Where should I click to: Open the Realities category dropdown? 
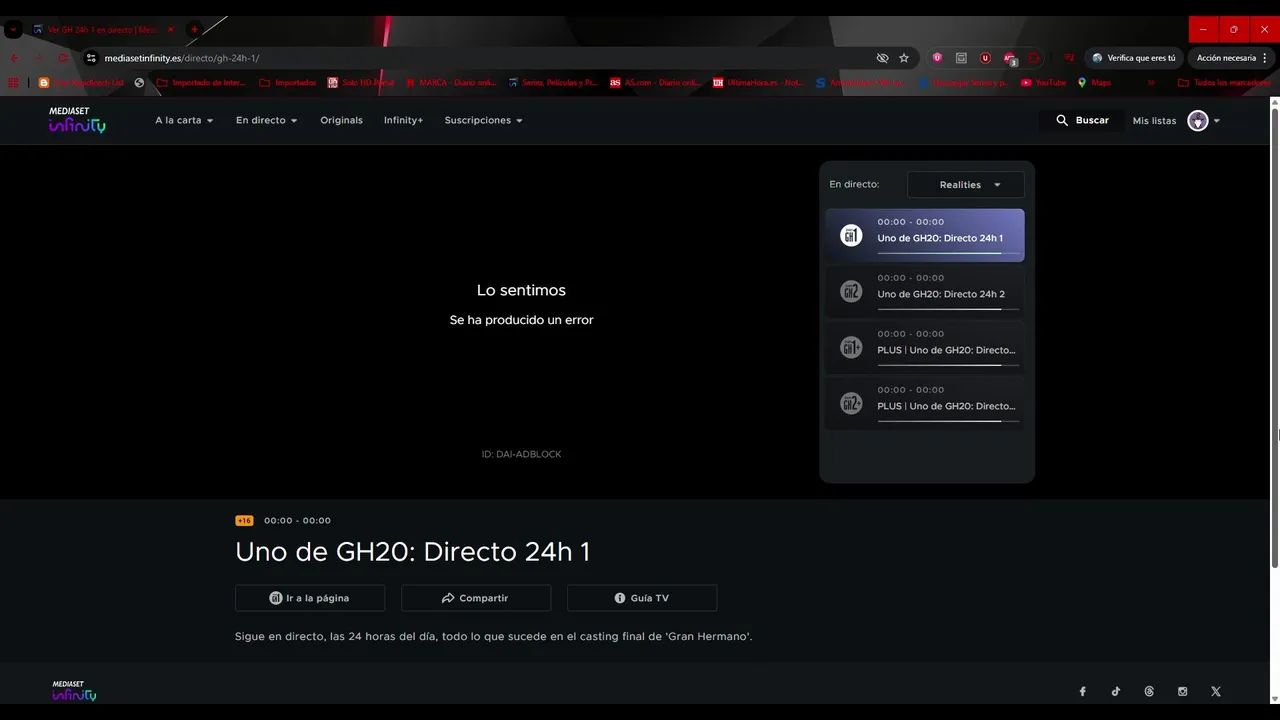tap(965, 185)
